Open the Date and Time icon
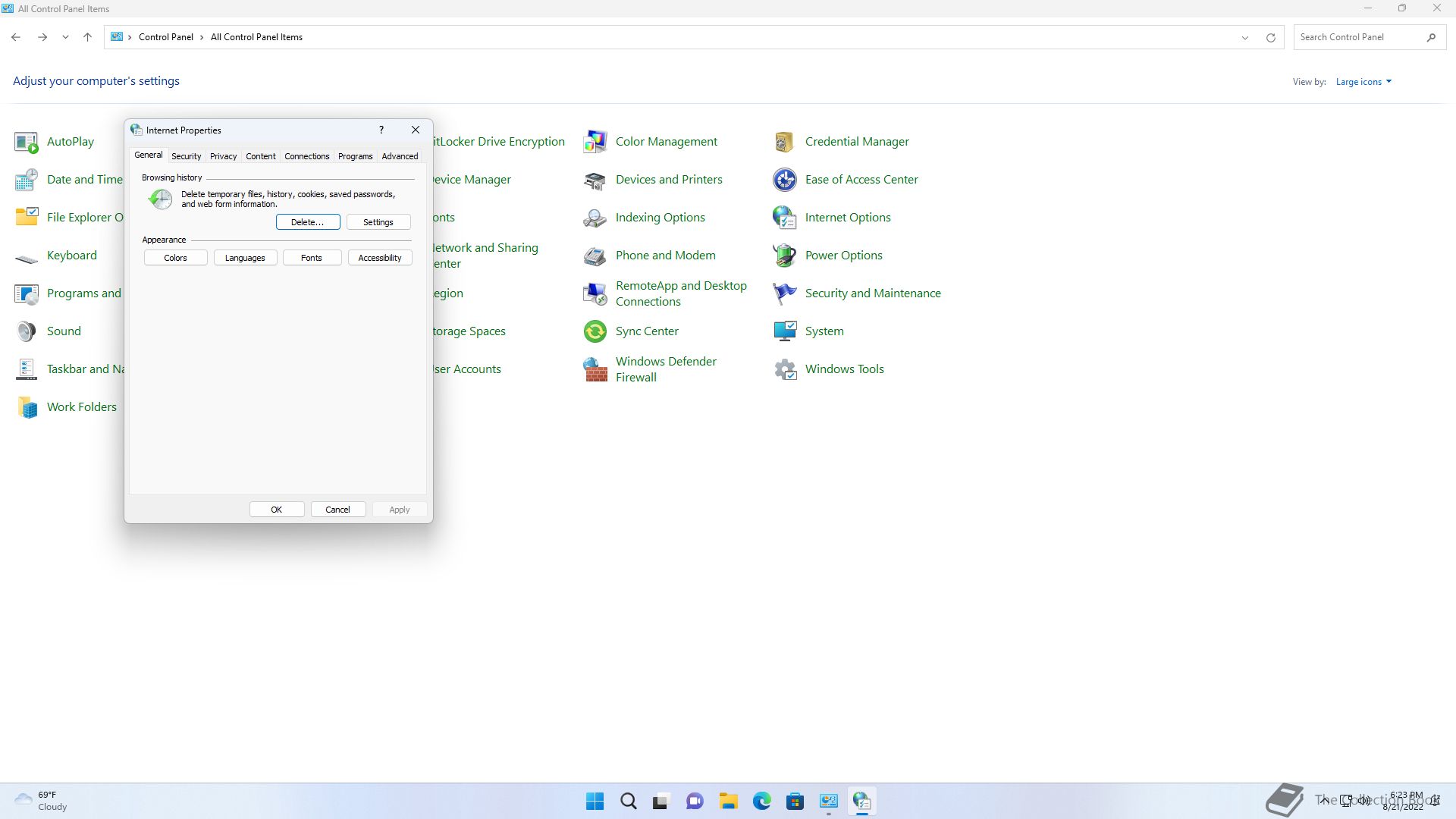The image size is (1456, 819). pos(27,180)
